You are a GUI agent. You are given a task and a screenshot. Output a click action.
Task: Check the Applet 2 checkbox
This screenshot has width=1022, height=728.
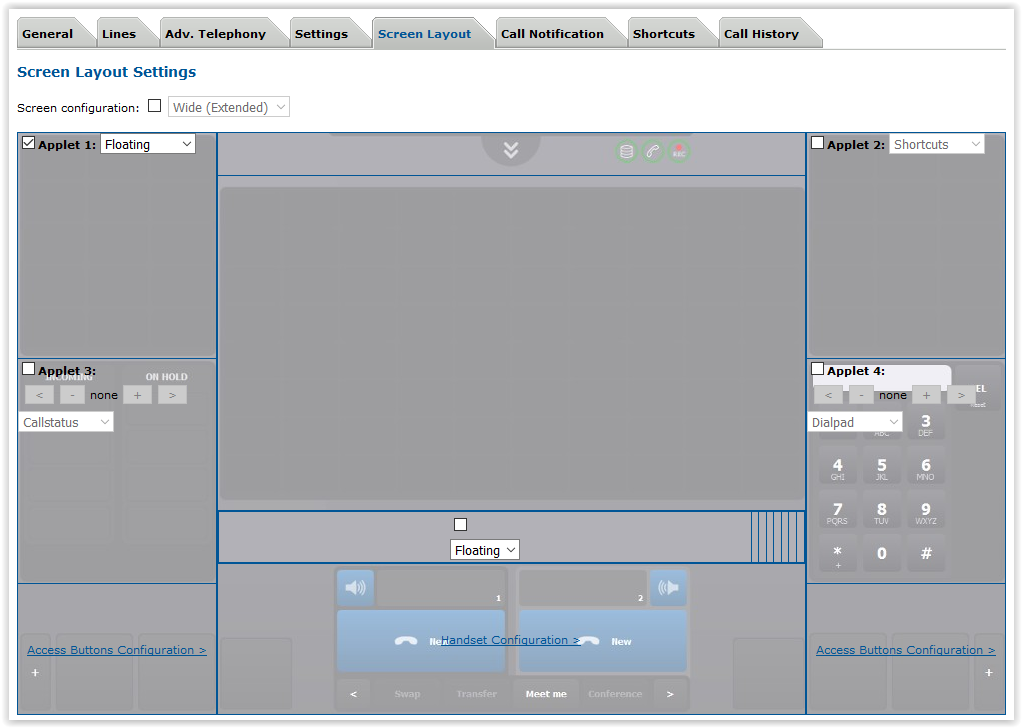click(x=817, y=143)
